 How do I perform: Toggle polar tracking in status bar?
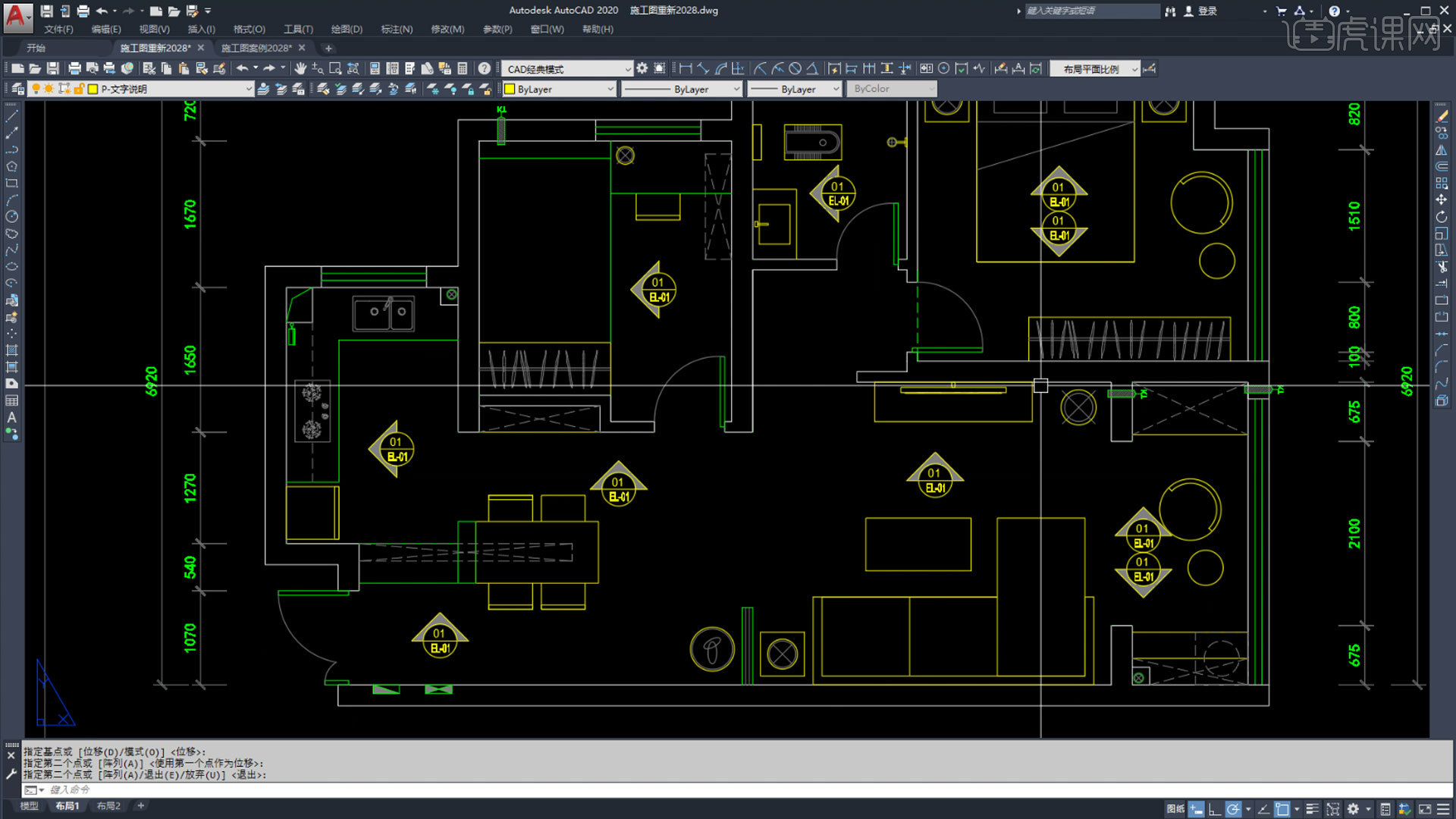pyautogui.click(x=1234, y=809)
